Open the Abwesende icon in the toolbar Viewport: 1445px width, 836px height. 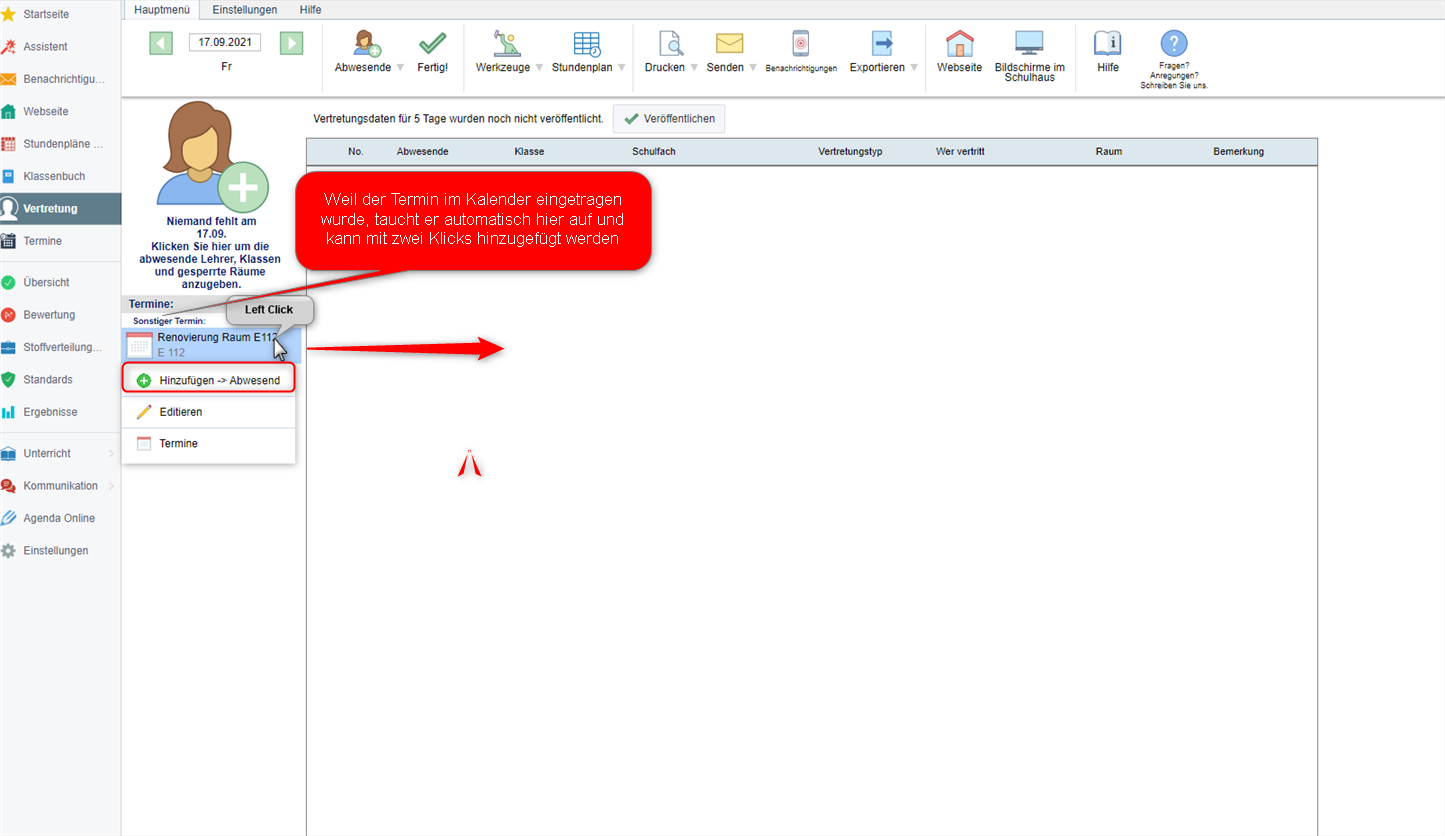click(x=367, y=43)
